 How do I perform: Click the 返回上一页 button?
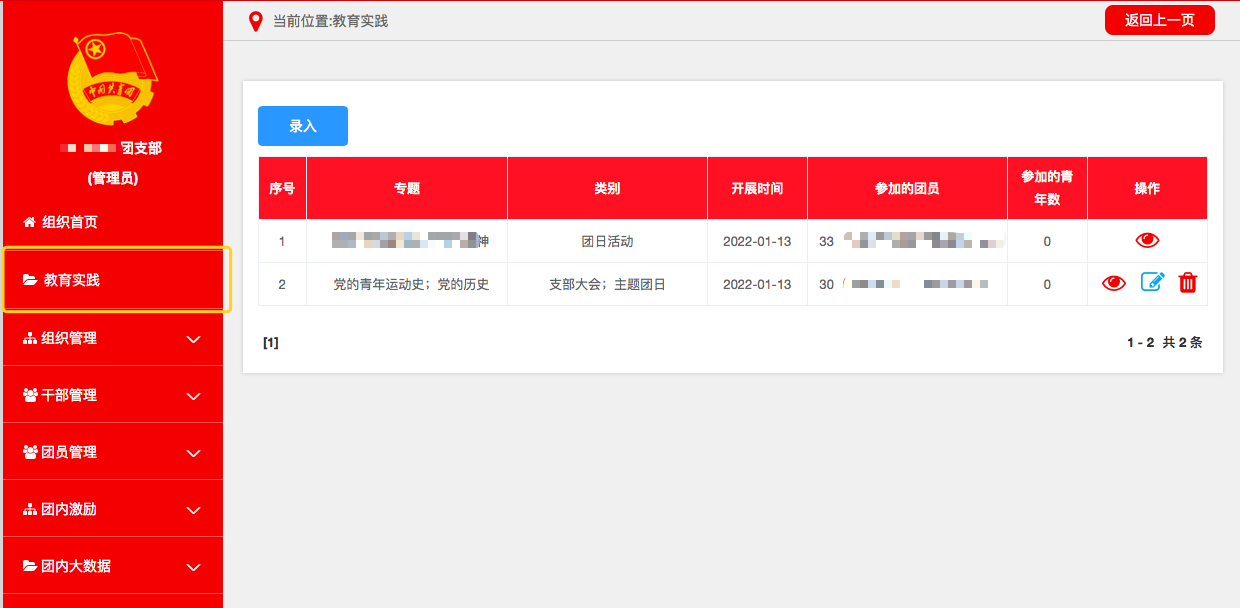pyautogui.click(x=1160, y=20)
